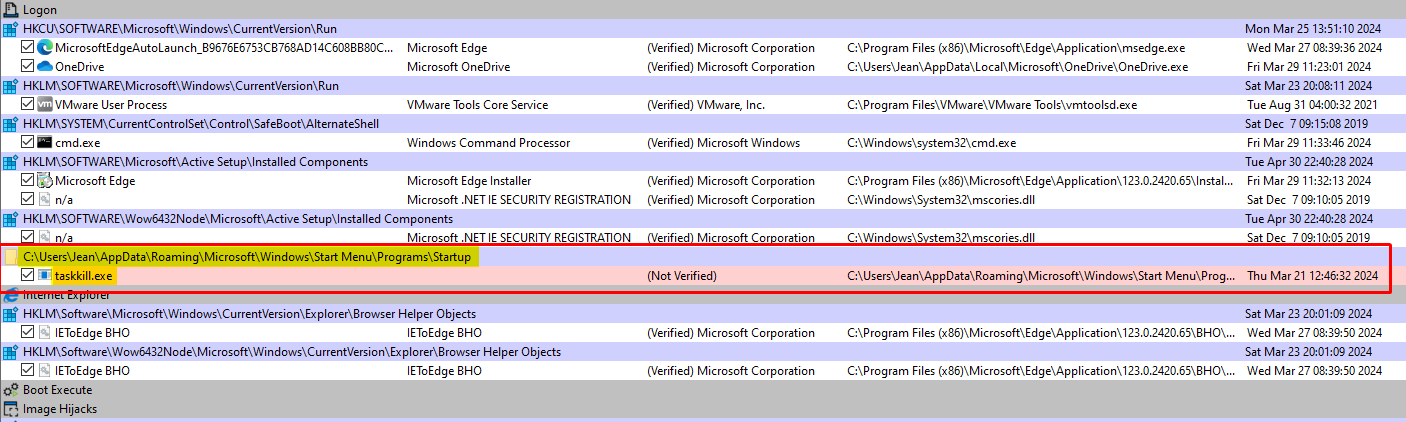The width and height of the screenshot is (1406, 422).
Task: Click timestamp 'Thu Mar 21 12:46:32 2024'
Action: pos(1313,275)
